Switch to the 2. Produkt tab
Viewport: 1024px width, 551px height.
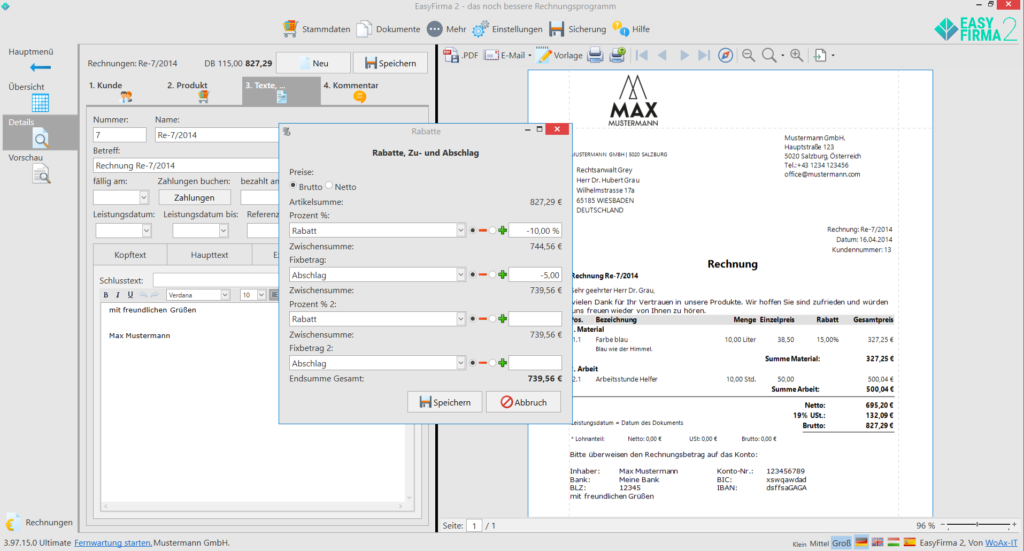202,91
